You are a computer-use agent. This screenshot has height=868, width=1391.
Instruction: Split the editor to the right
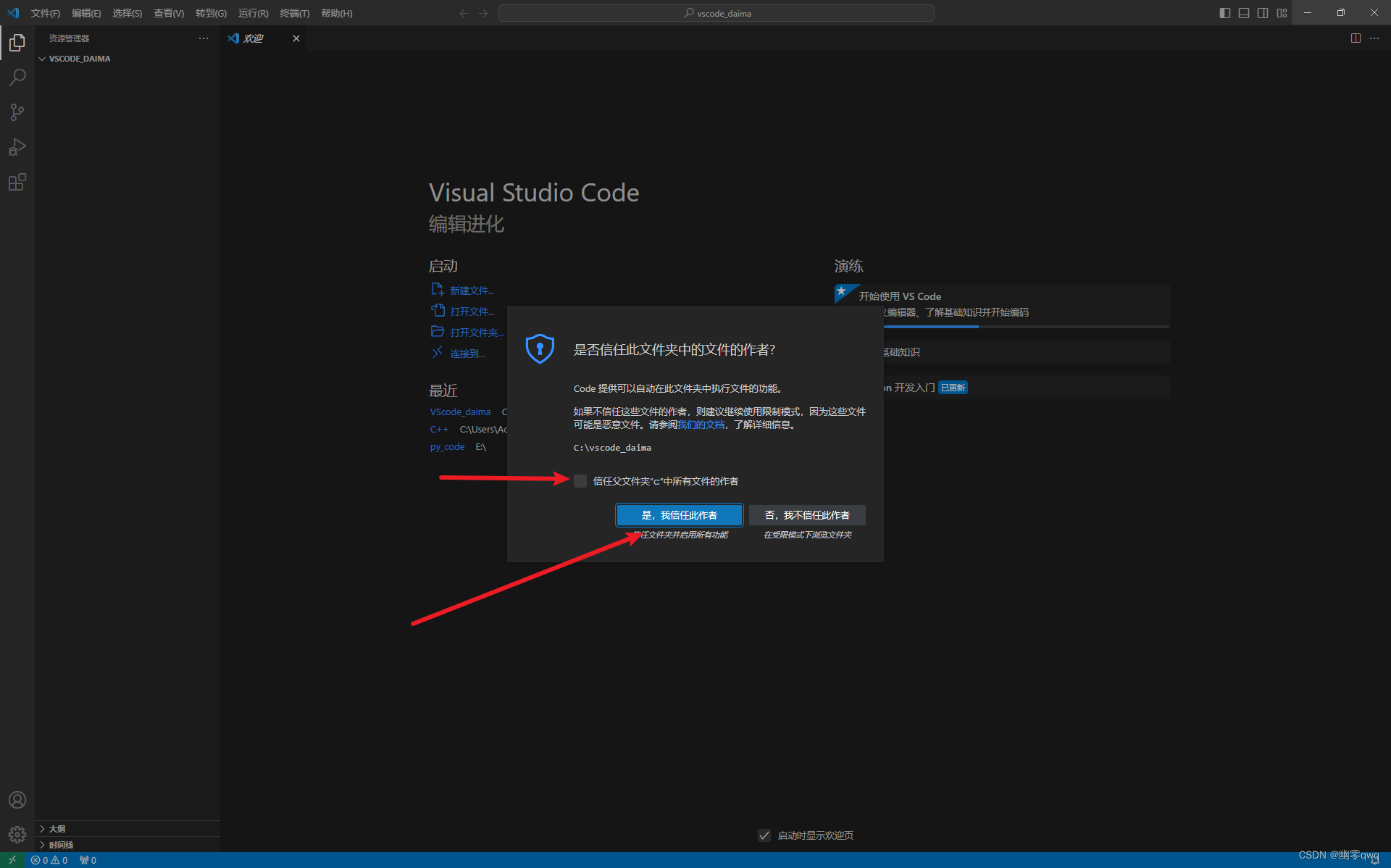point(1356,38)
